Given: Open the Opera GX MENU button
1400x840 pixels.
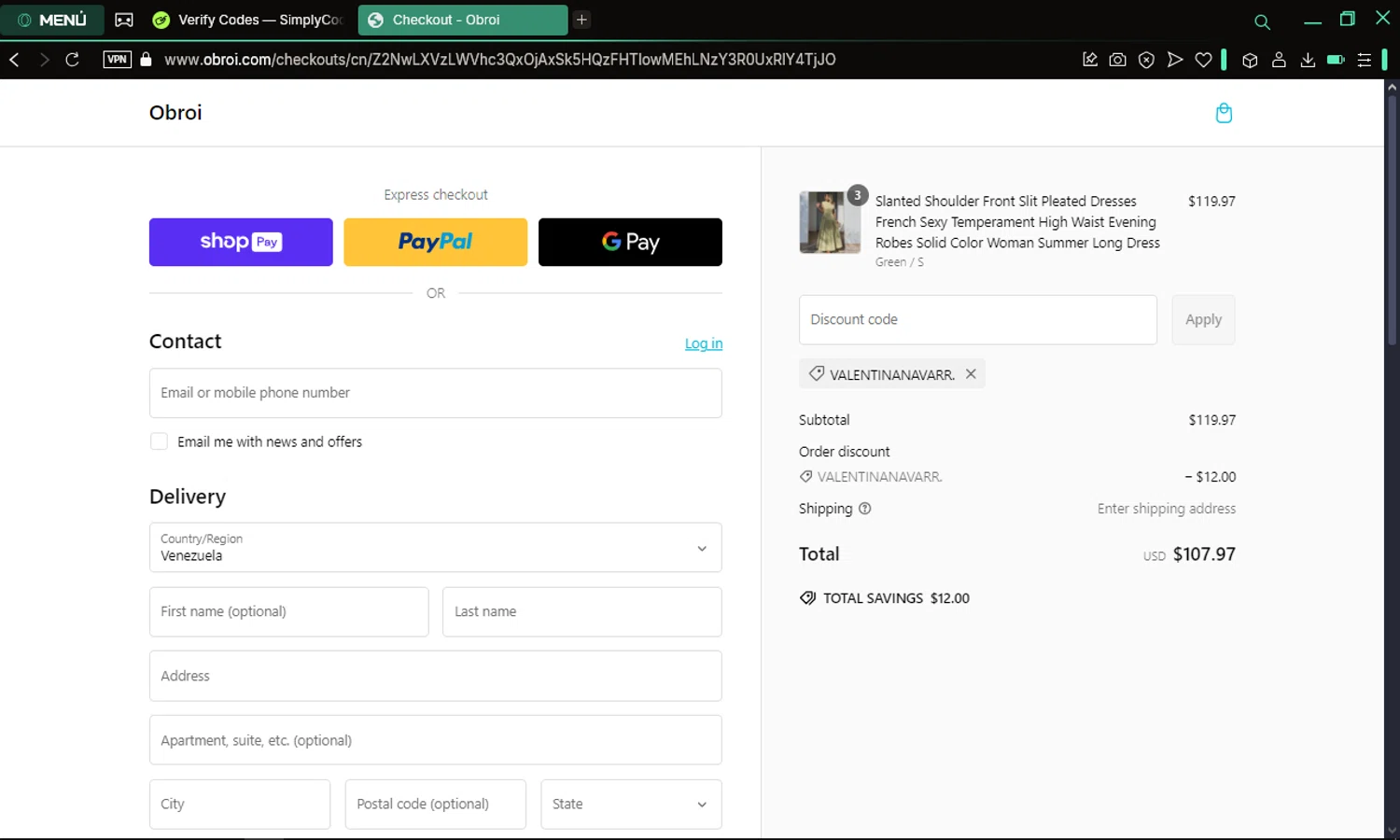Looking at the screenshot, I should pyautogui.click(x=52, y=20).
